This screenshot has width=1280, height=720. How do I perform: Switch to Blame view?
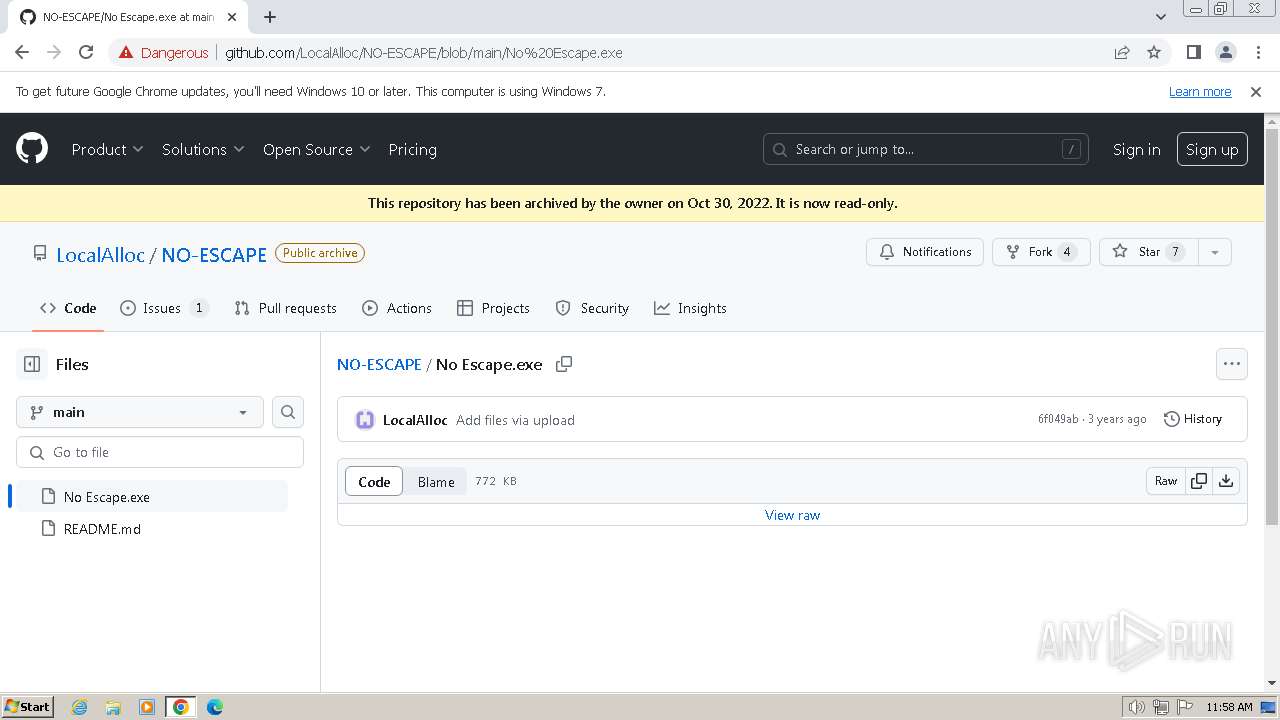point(436,481)
